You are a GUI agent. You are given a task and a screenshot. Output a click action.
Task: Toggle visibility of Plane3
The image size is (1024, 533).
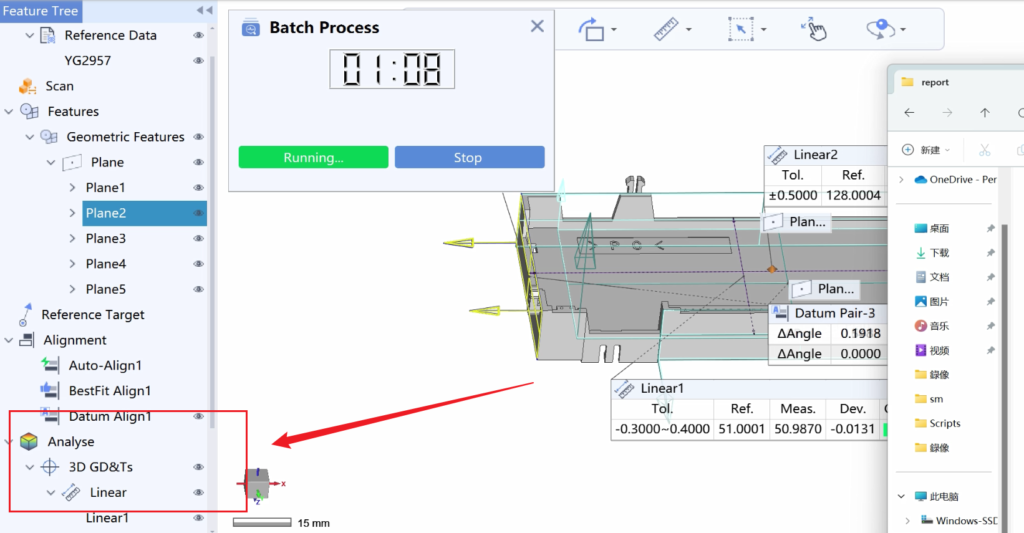coord(199,238)
